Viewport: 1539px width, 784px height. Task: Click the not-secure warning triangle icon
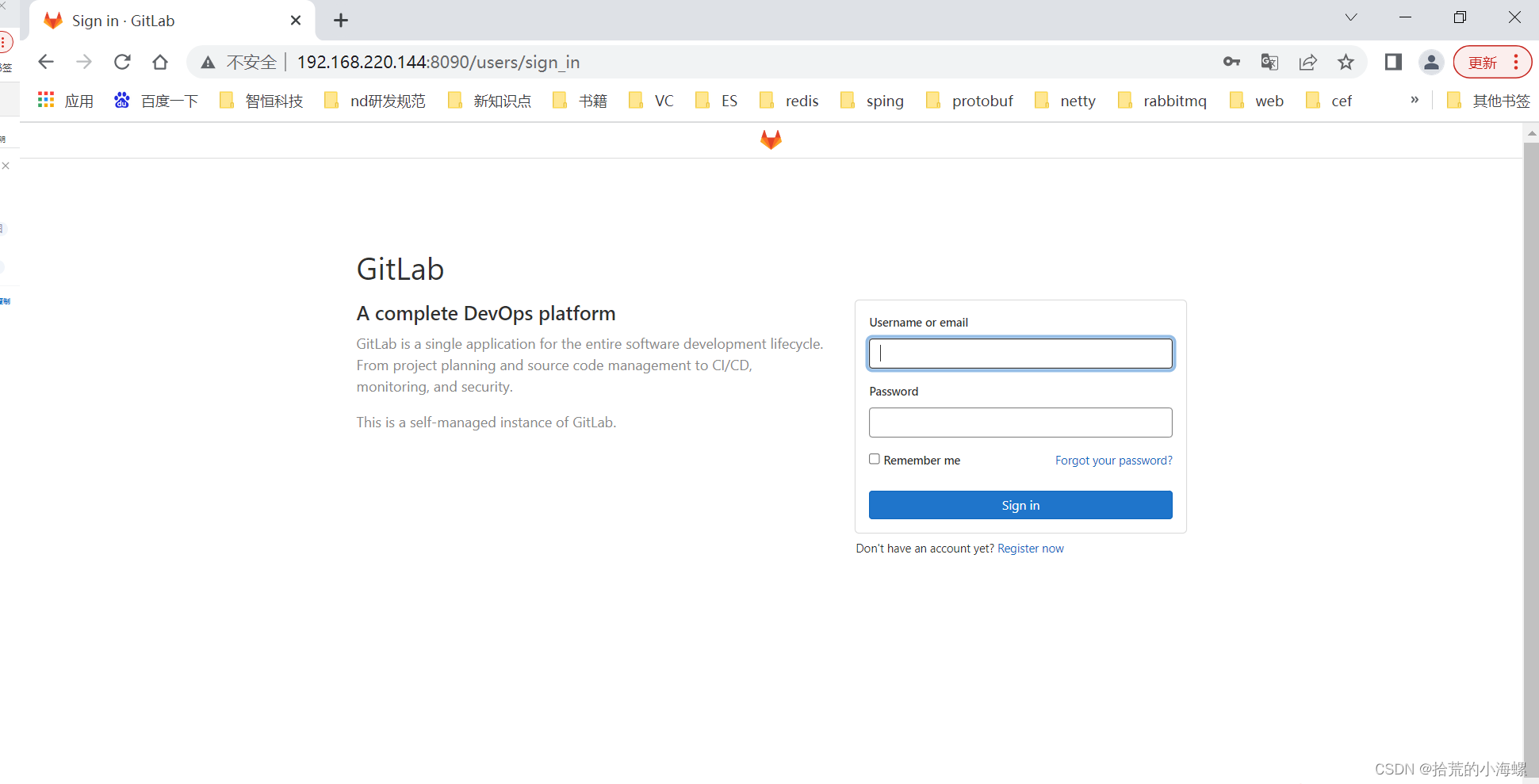pos(208,63)
